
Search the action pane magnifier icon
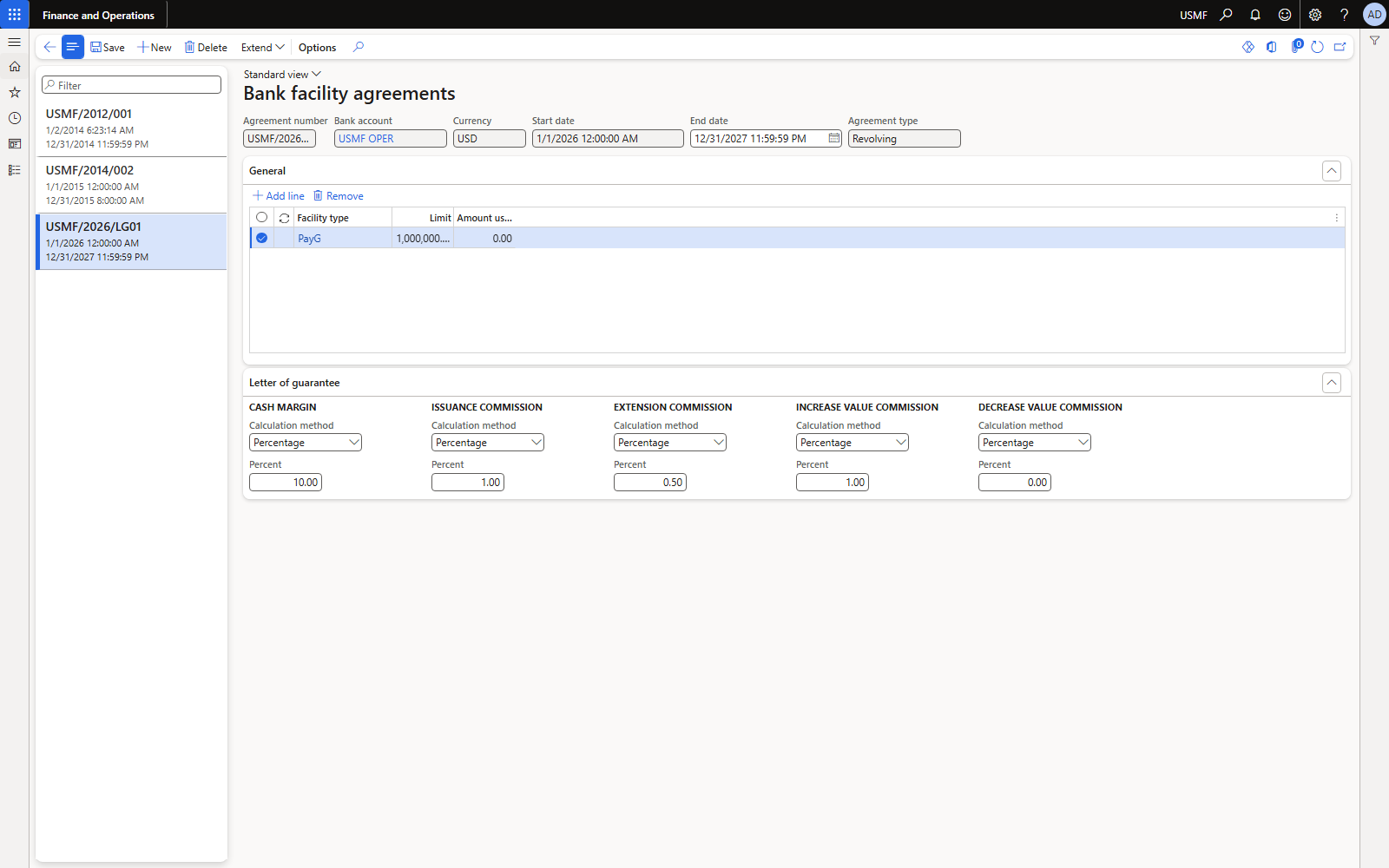tap(359, 47)
